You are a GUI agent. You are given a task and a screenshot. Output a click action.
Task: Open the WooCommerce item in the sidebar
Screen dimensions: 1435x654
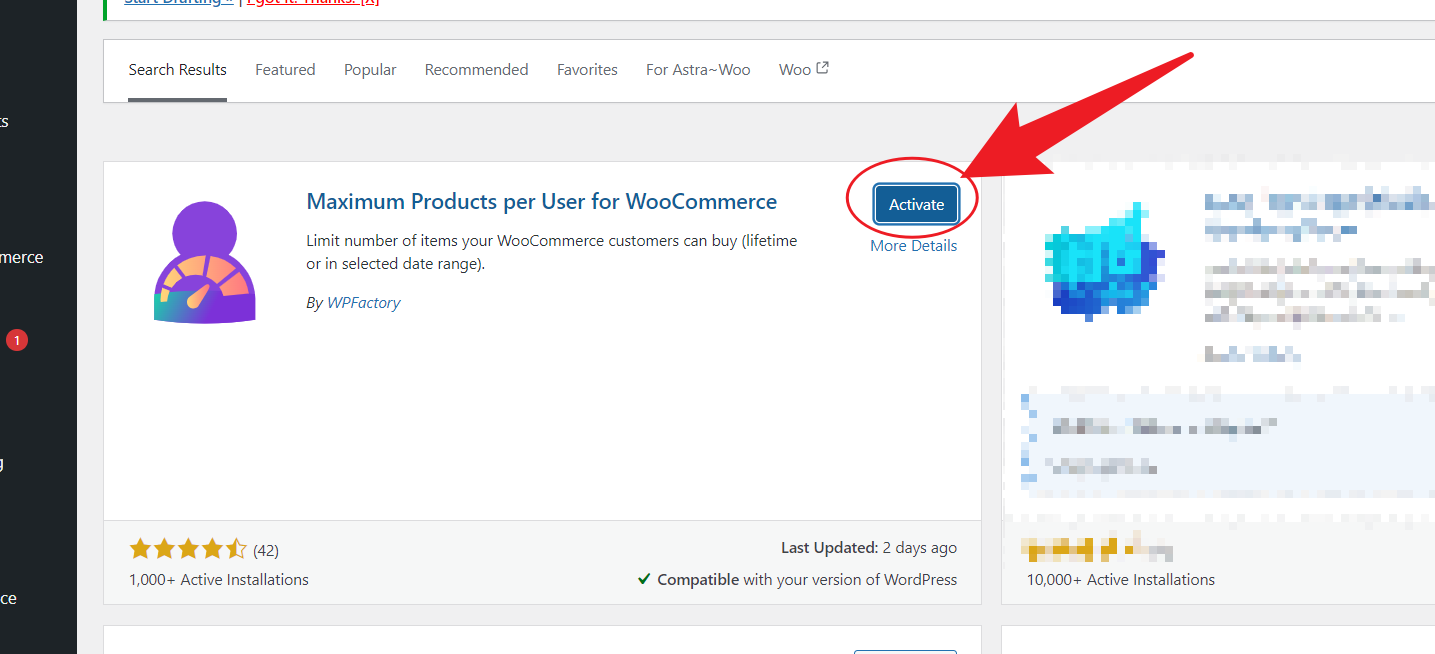[x=22, y=257]
